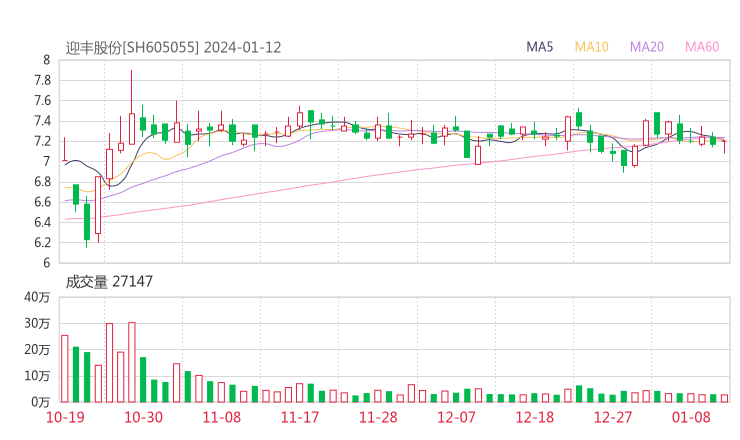This screenshot has height=440, width=740.
Task: Click the 20万 volume axis label
Action: click(37, 350)
